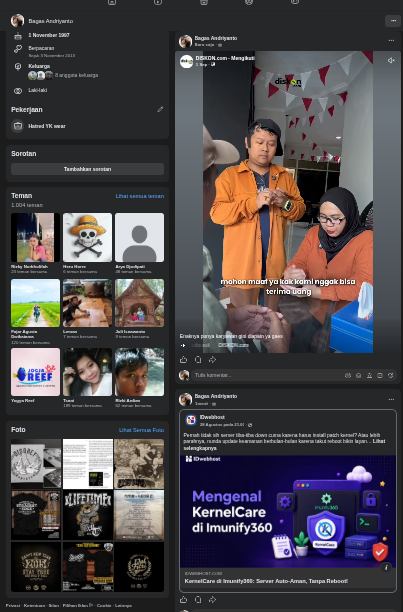The height and width of the screenshot is (612, 403).
Task: Open the Mengenal KernelCare di Imunify360 banner image
Action: click(x=288, y=511)
